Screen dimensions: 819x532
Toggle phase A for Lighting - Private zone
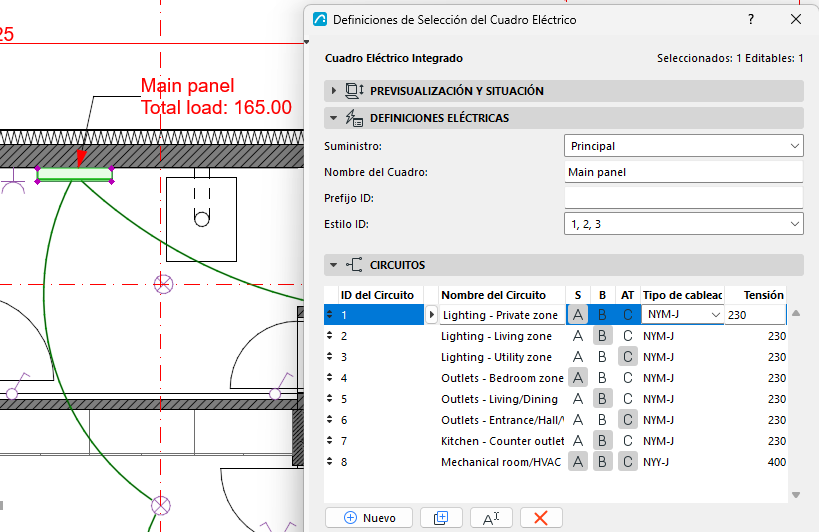(578, 315)
